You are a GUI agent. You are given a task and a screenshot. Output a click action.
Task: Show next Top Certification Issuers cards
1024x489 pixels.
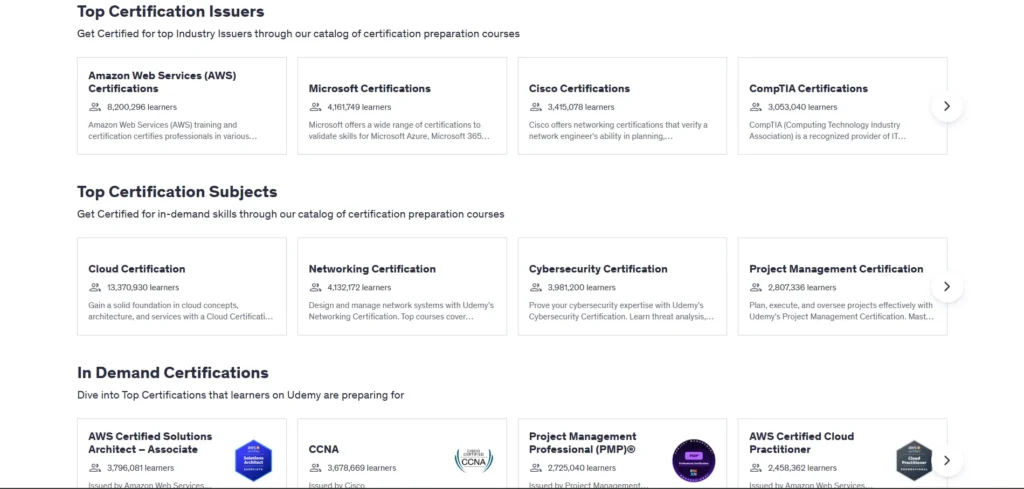coord(947,106)
